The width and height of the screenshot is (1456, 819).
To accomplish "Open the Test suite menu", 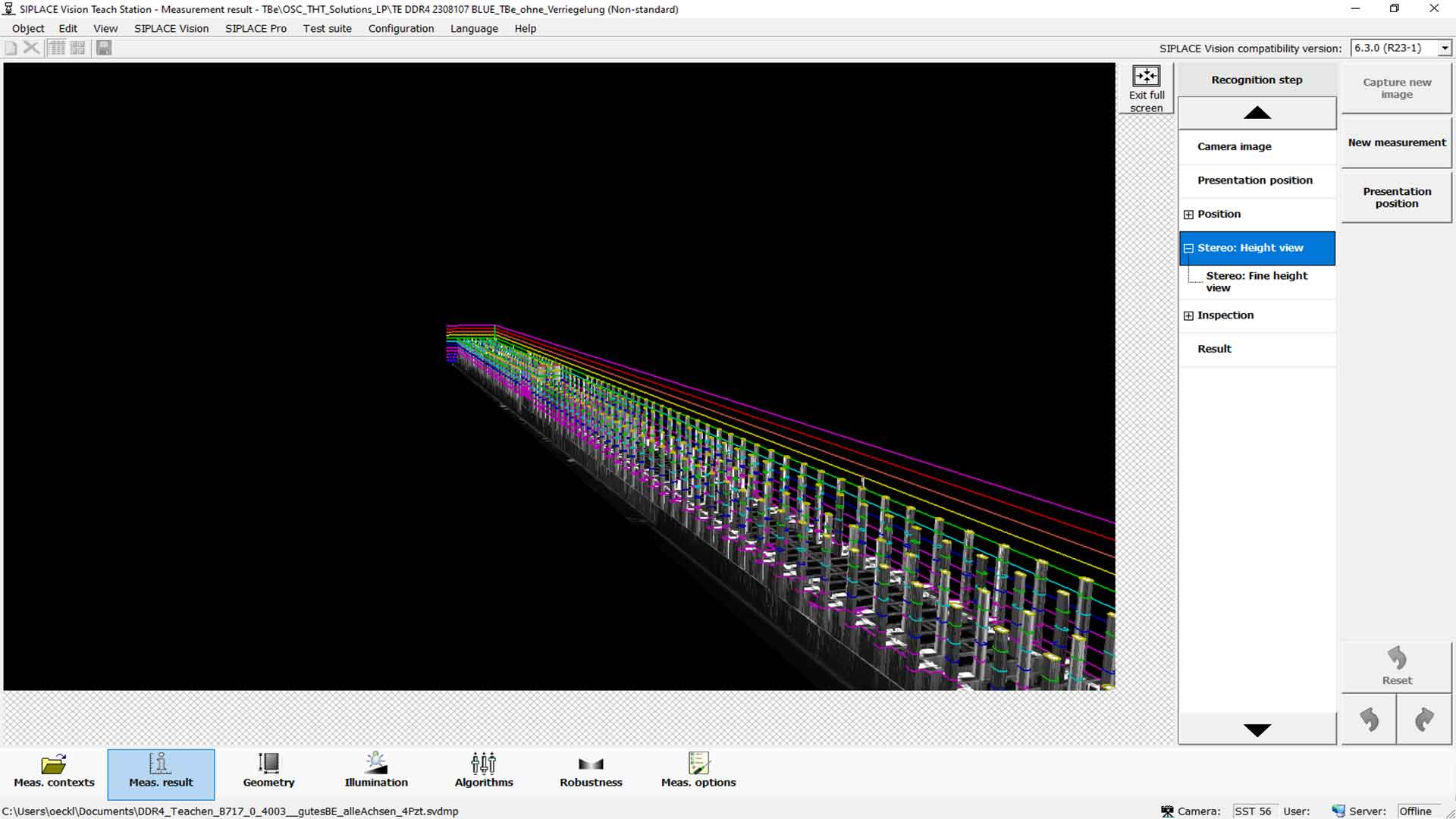I will (327, 28).
